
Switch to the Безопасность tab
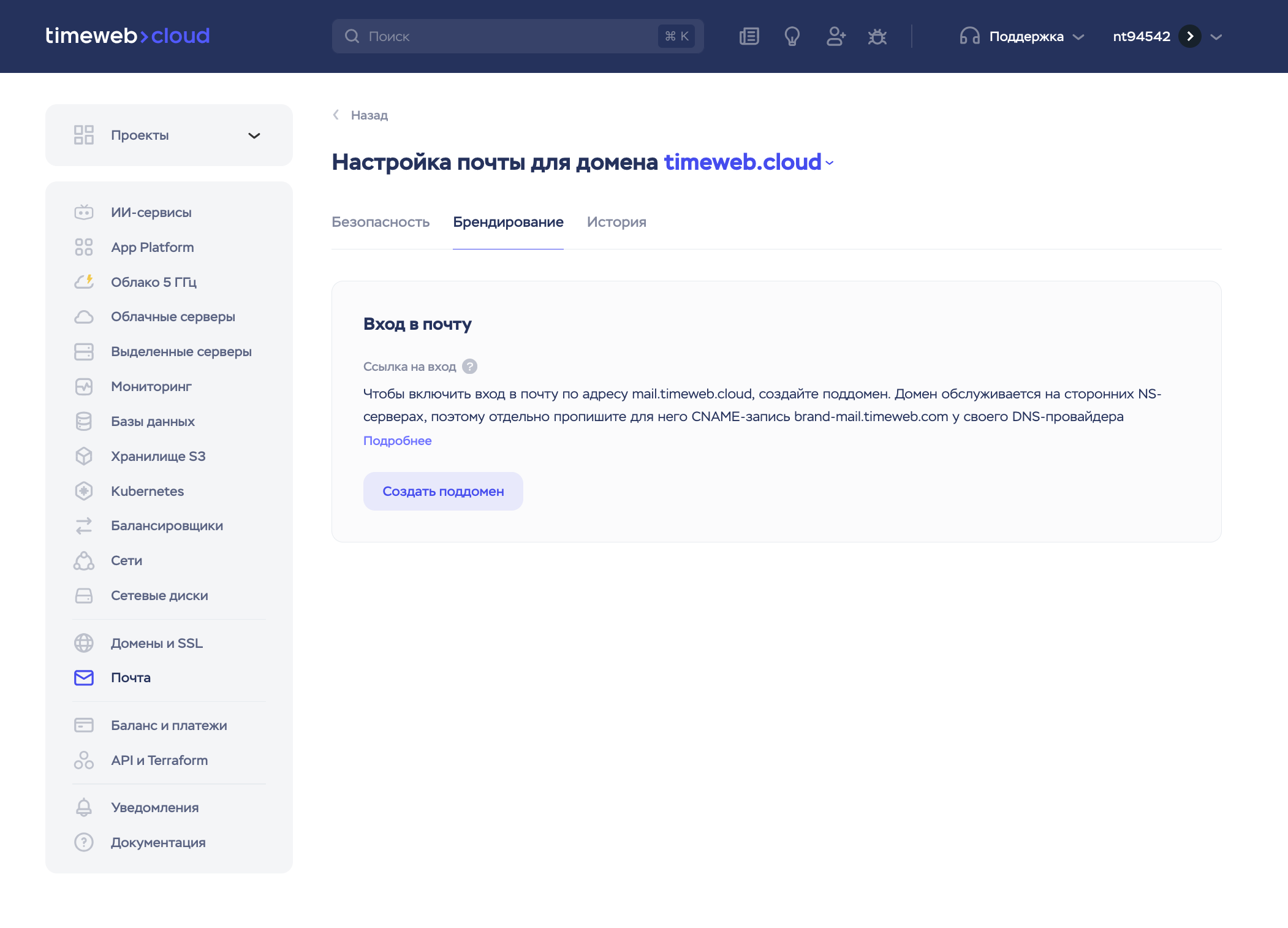click(x=381, y=222)
